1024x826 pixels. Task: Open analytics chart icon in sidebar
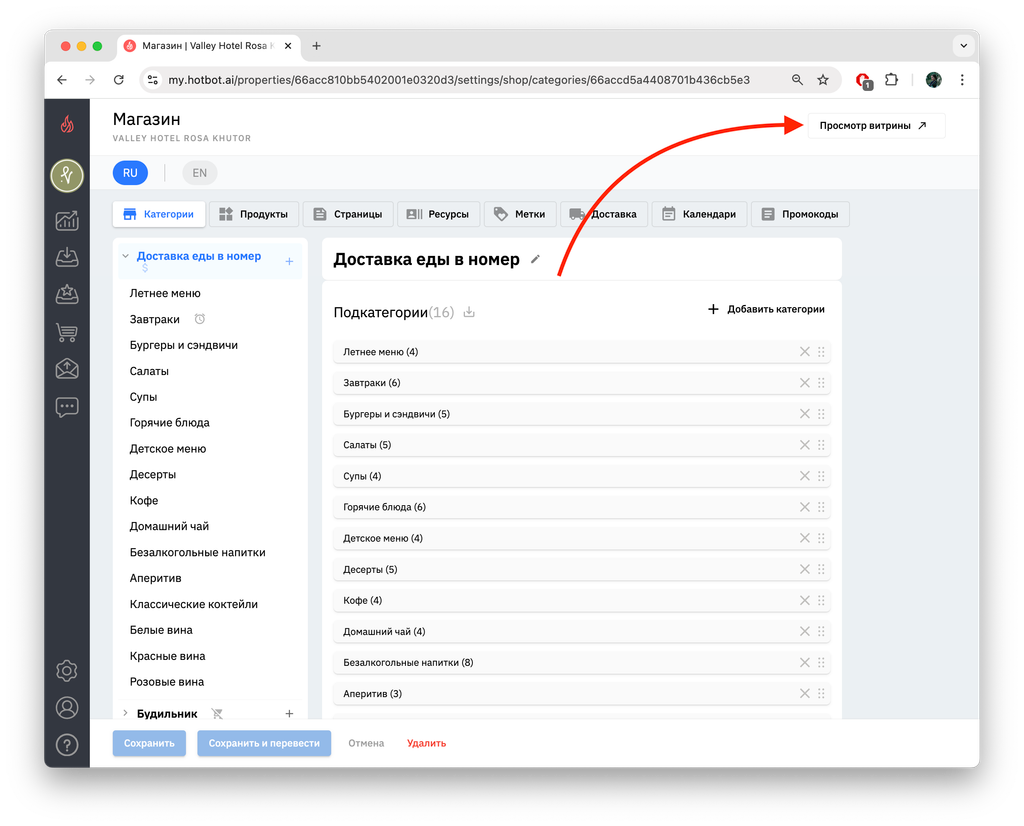coord(67,221)
